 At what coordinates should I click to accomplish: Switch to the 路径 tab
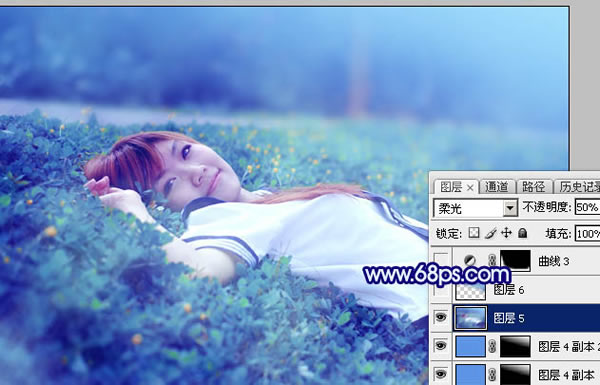[x=534, y=187]
